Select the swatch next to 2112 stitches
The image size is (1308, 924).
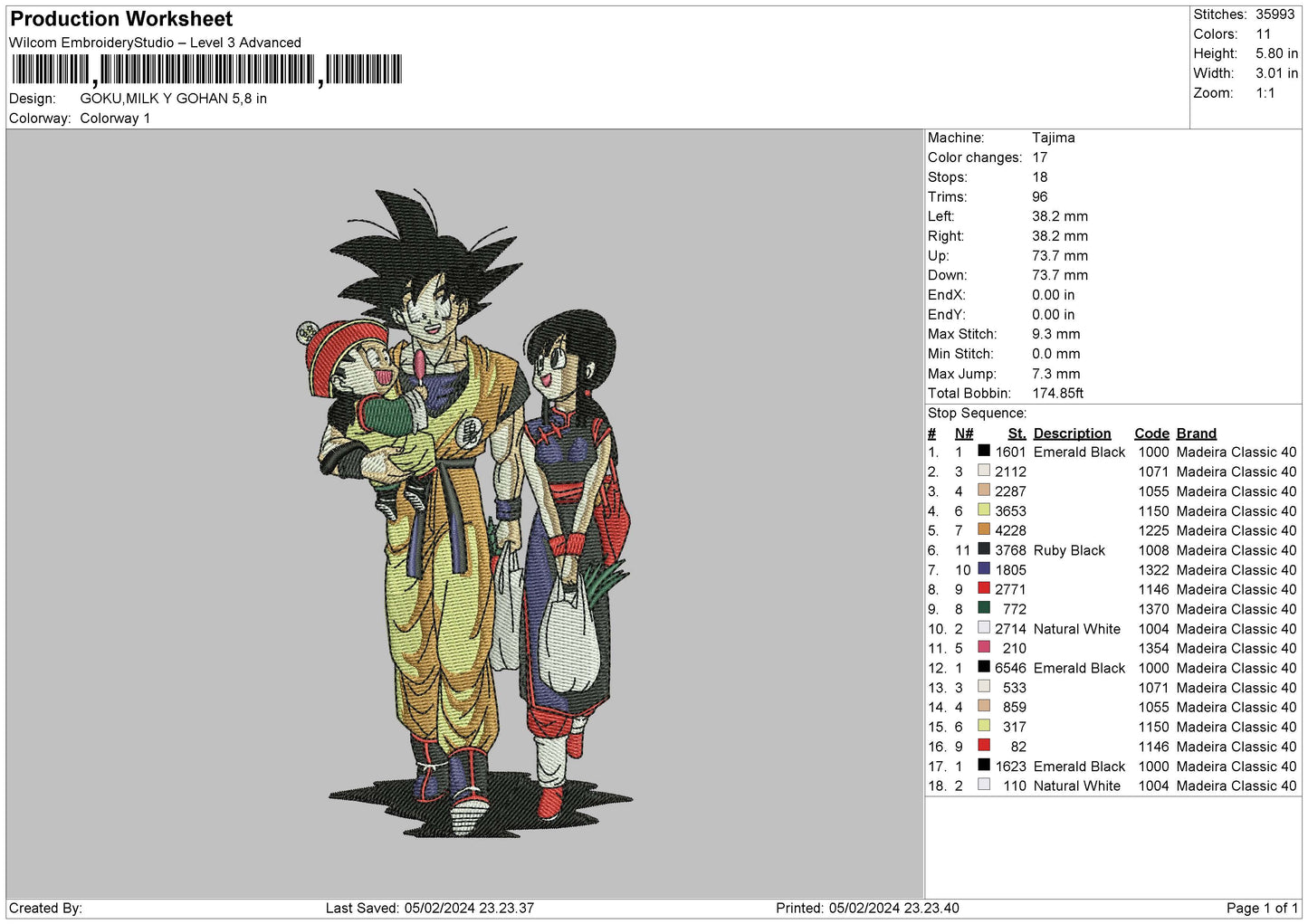(984, 471)
